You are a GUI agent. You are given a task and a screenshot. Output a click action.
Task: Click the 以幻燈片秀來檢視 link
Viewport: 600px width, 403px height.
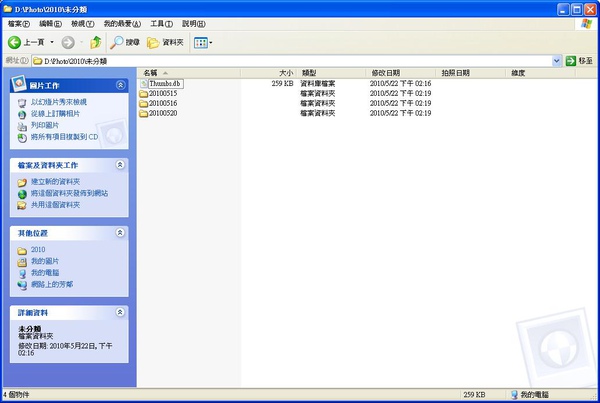(59, 102)
